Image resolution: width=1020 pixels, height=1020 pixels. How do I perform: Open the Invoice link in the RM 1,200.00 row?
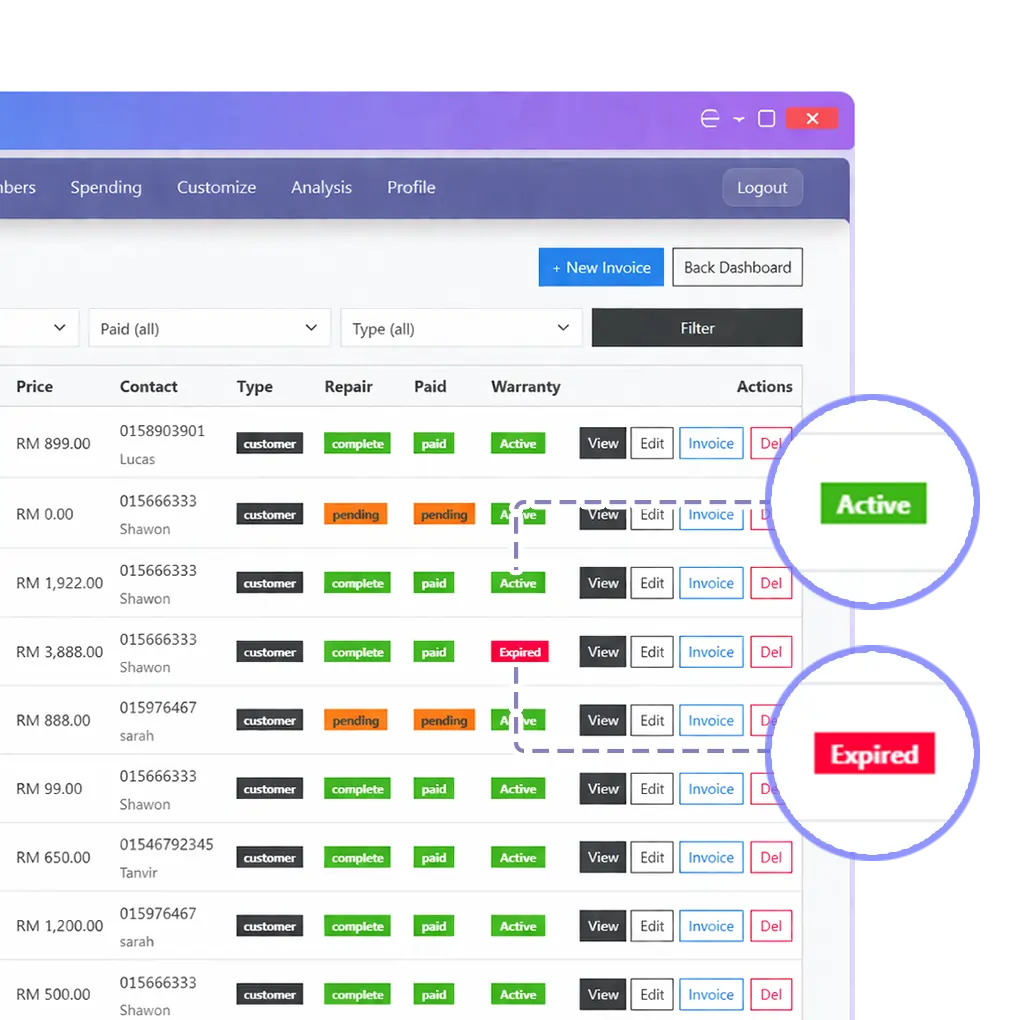click(x=710, y=925)
